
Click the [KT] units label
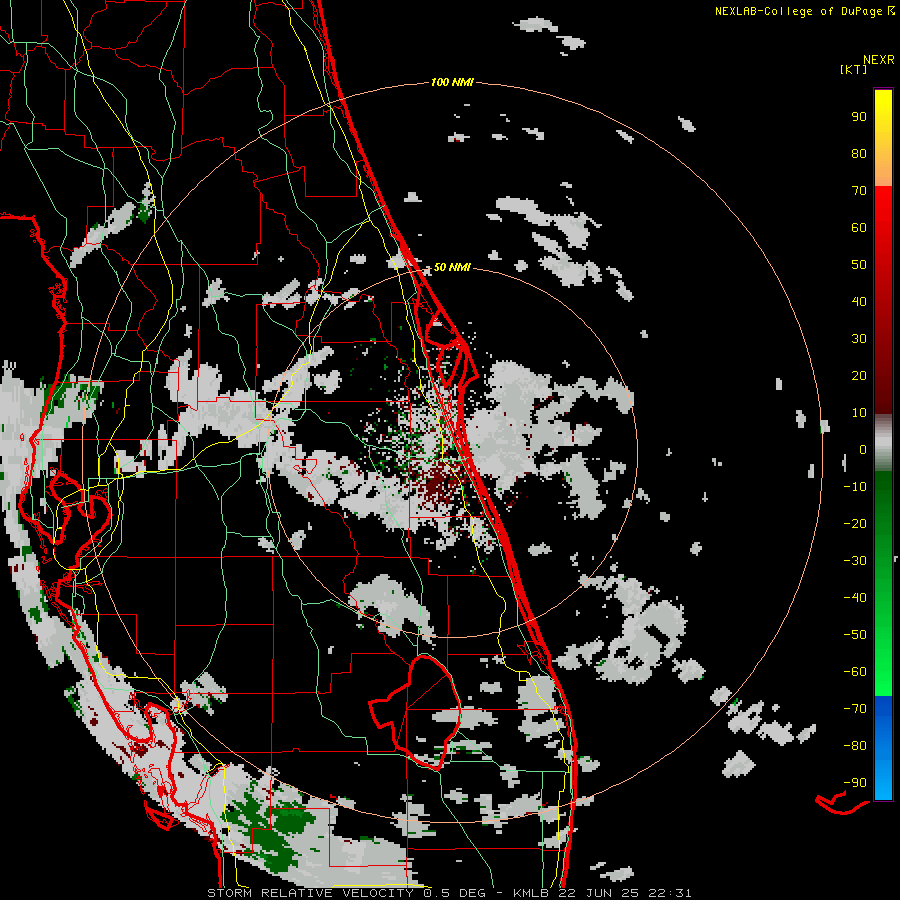854,69
